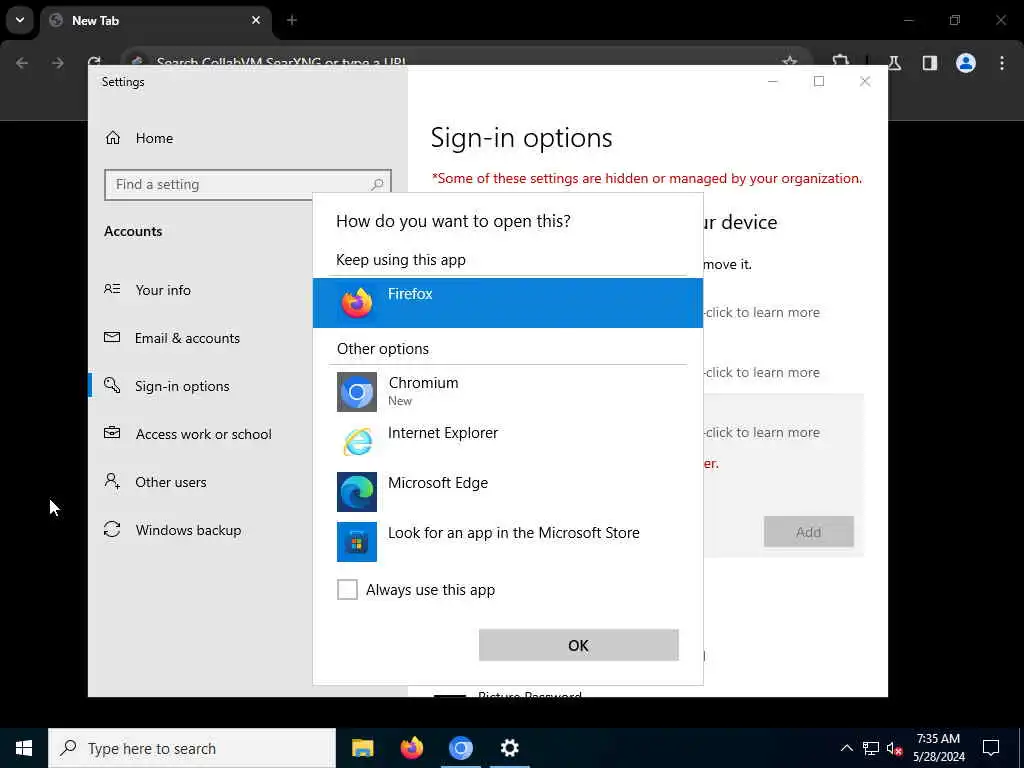Click the Other users person-plus icon
Viewport: 1024px width, 768px height.
click(112, 481)
